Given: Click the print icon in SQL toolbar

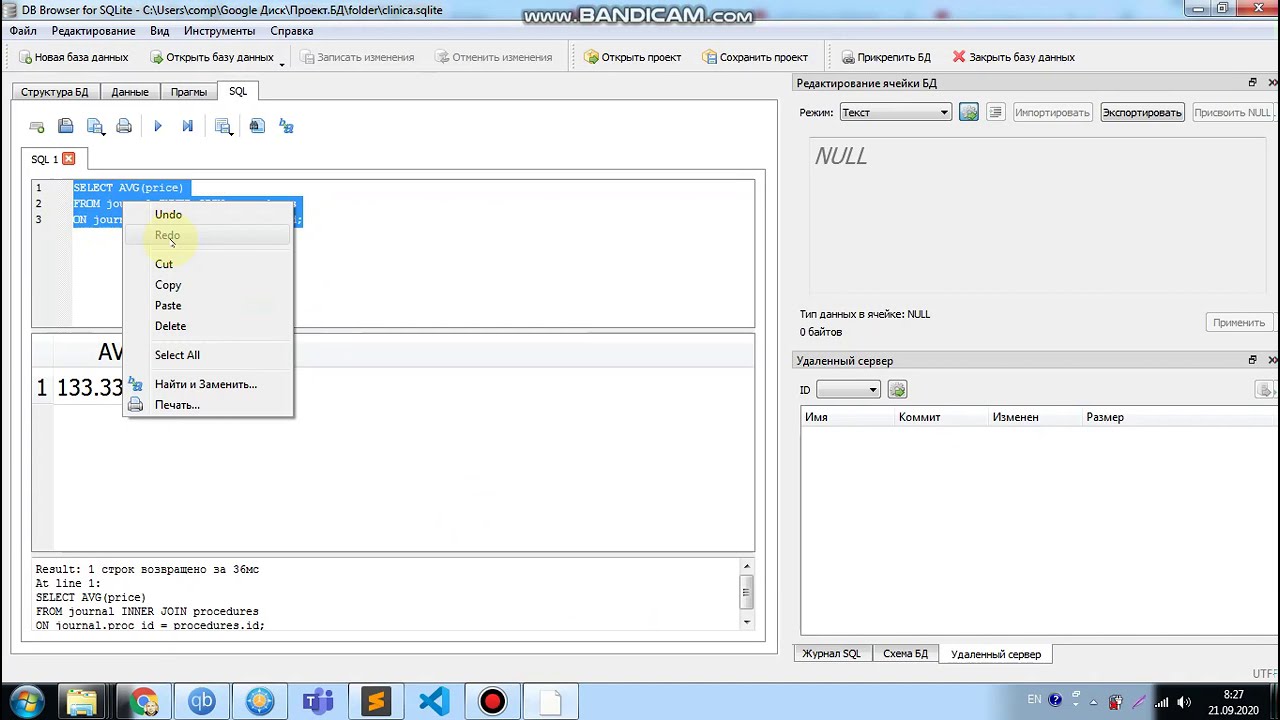Looking at the screenshot, I should pos(124,126).
